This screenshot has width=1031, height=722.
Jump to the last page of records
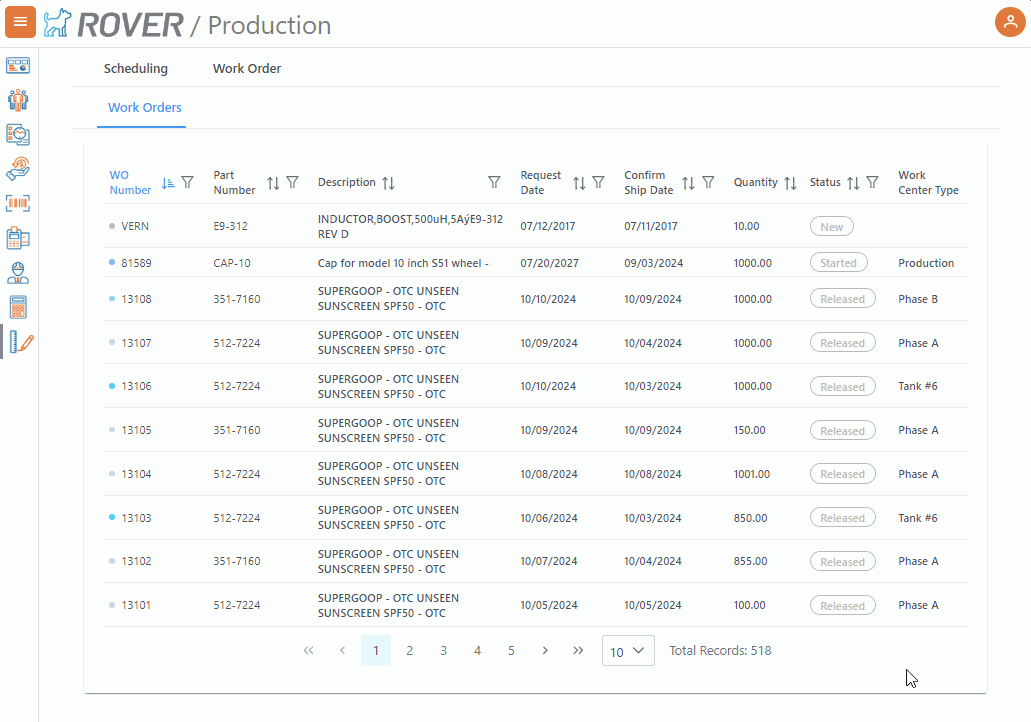pos(578,651)
